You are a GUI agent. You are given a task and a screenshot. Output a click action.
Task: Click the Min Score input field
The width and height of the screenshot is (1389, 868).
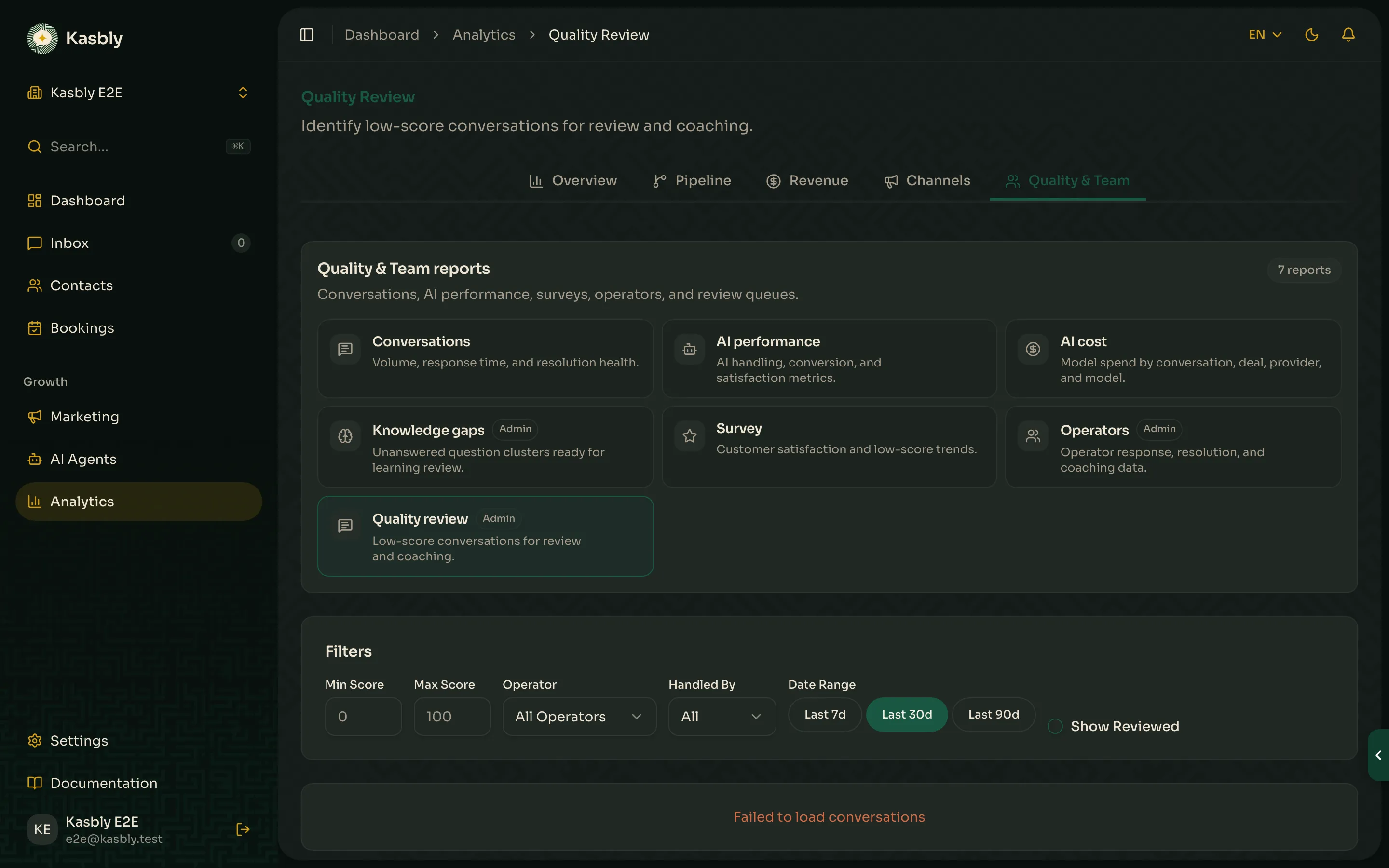point(363,717)
